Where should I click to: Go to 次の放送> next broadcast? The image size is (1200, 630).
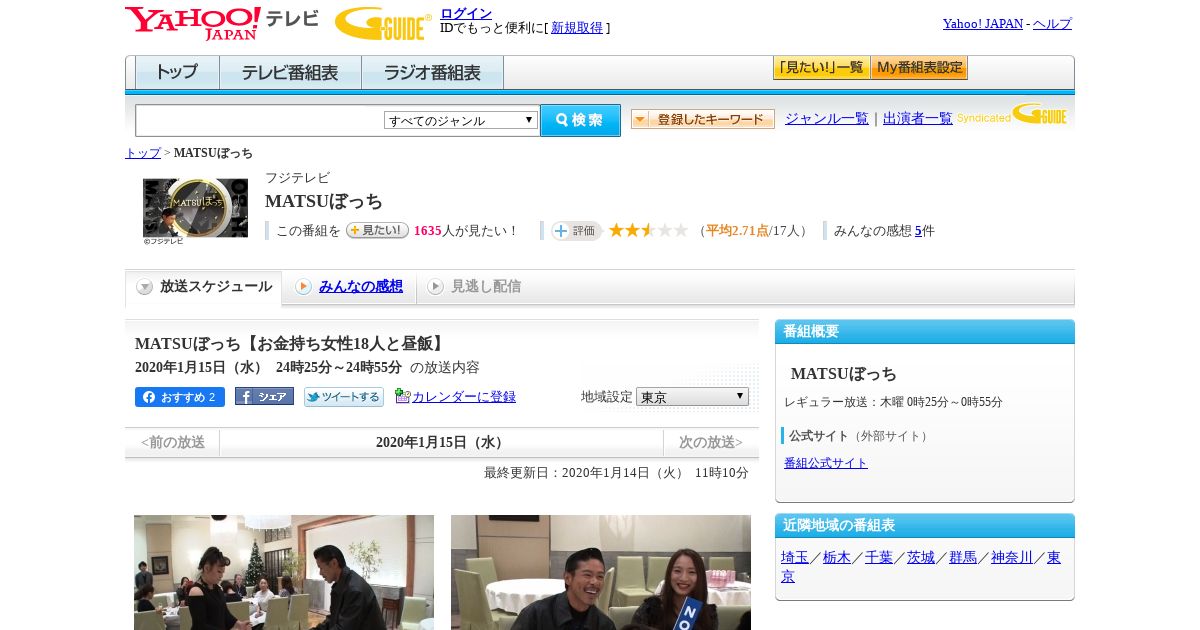(711, 442)
